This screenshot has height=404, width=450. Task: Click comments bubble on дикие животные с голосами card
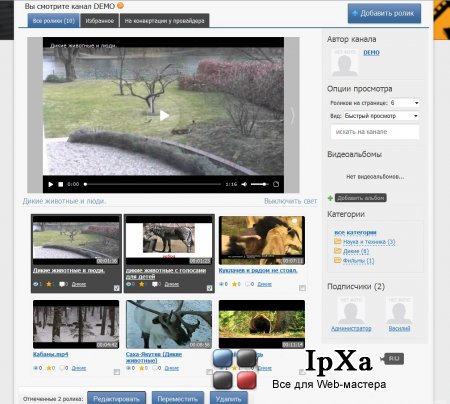pos(155,284)
